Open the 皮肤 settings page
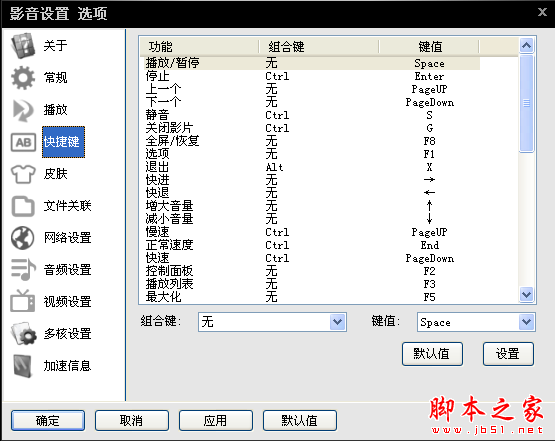 55,174
